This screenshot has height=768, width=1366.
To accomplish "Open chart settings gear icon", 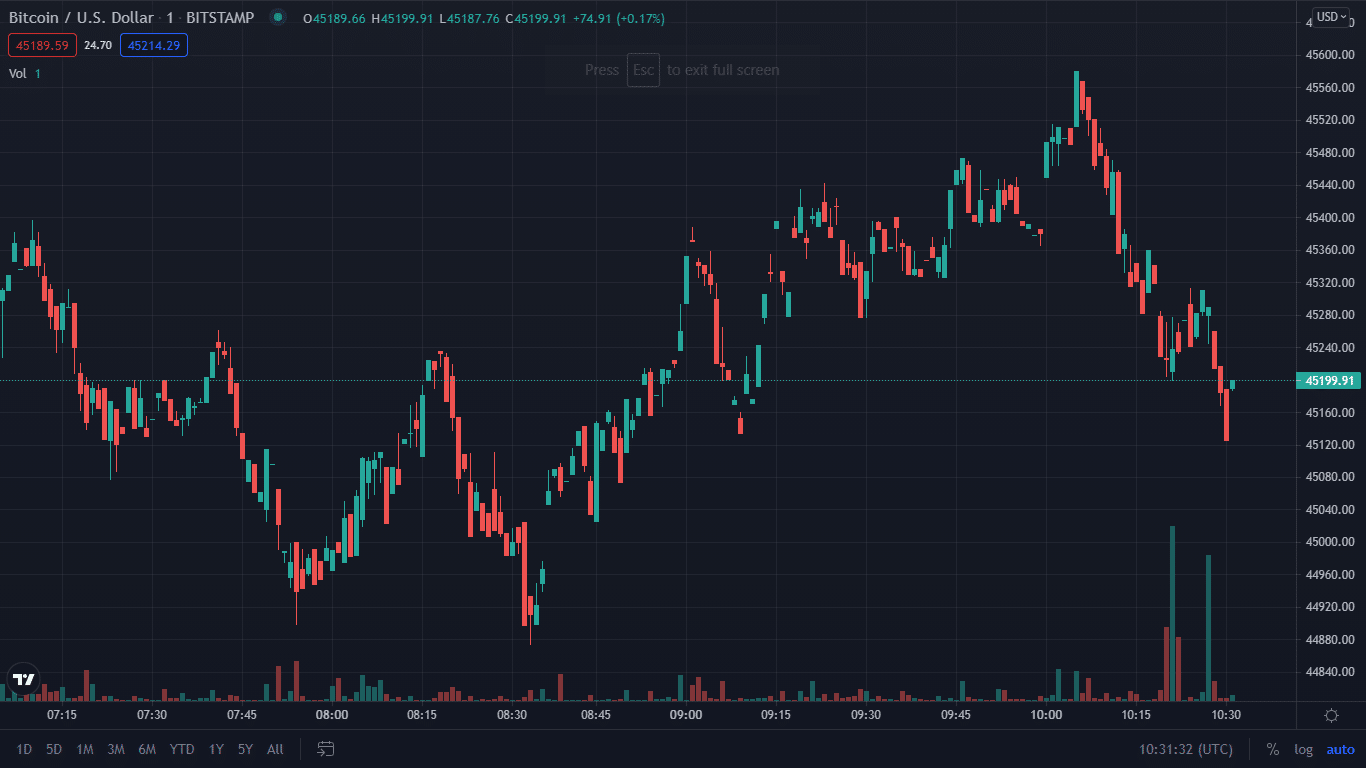I will point(1331,715).
